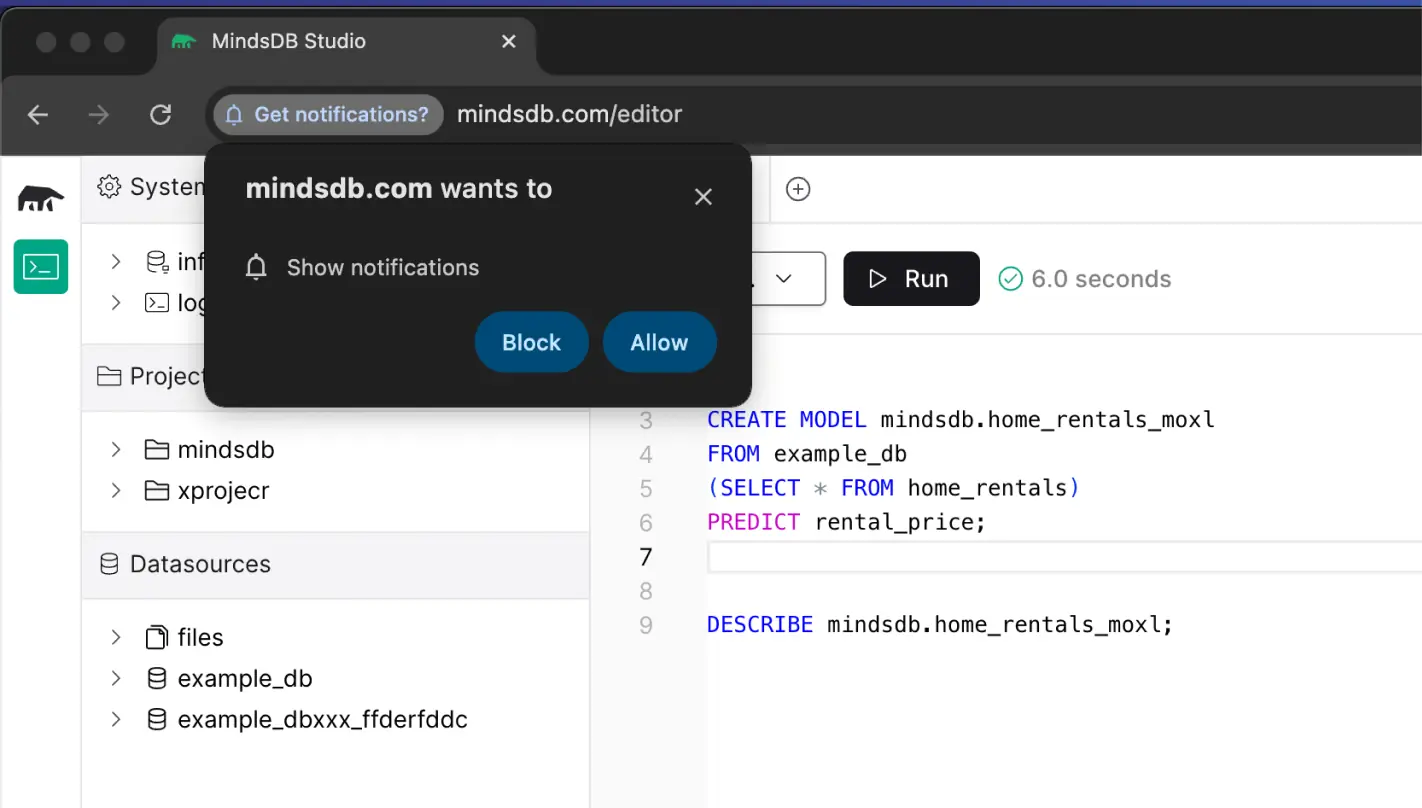This screenshot has height=808, width=1422.
Task: Click the log table terminal icon
Action: [x=157, y=302]
